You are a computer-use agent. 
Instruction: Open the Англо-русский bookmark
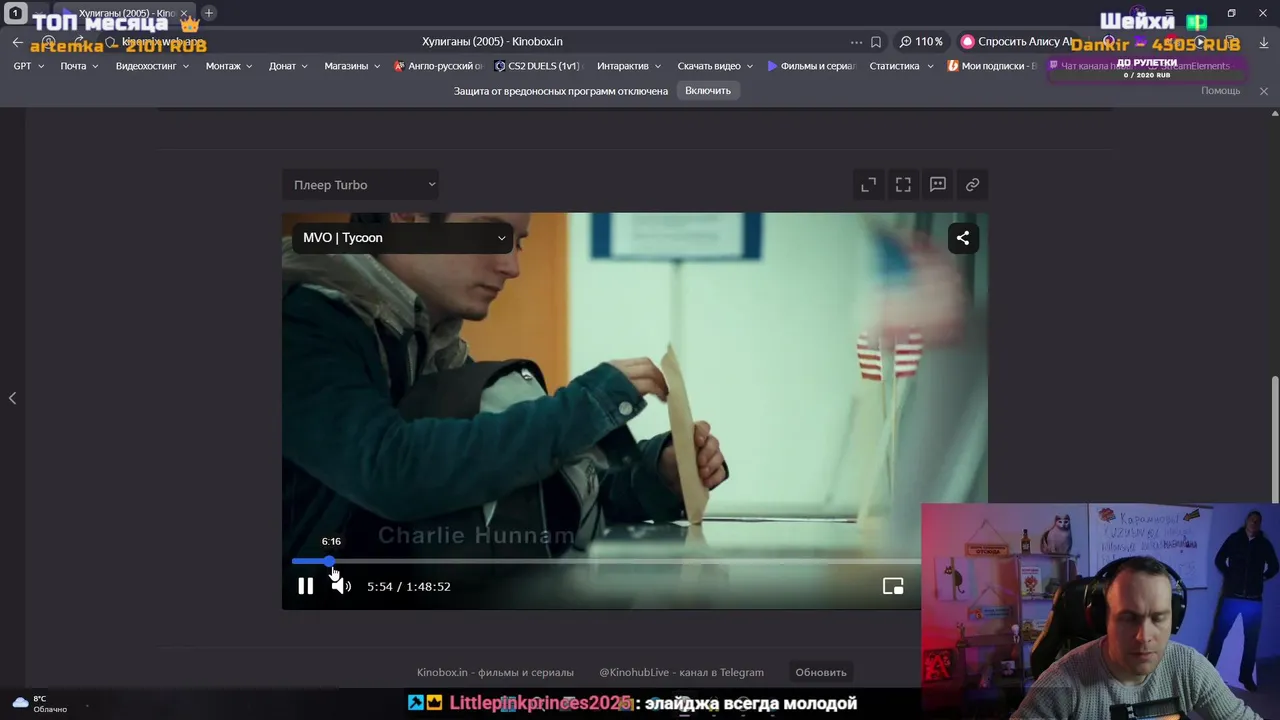click(438, 66)
